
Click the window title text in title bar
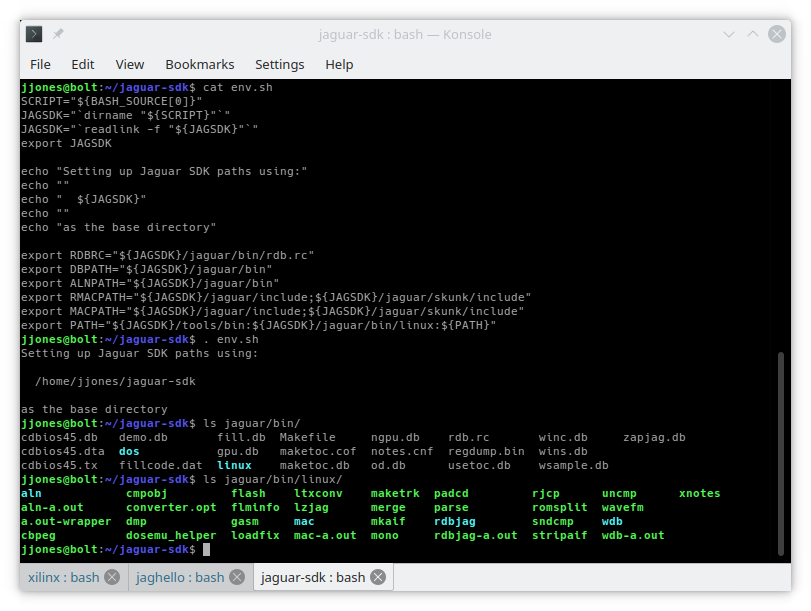(404, 34)
